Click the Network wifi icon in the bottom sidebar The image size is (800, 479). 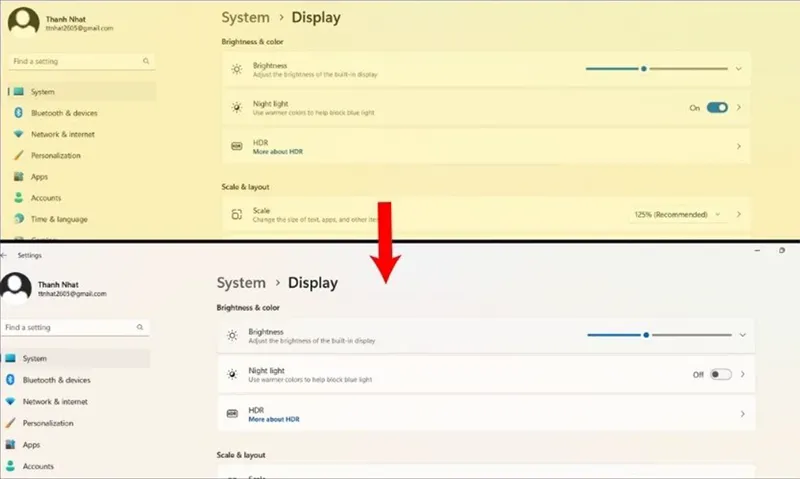(10, 401)
